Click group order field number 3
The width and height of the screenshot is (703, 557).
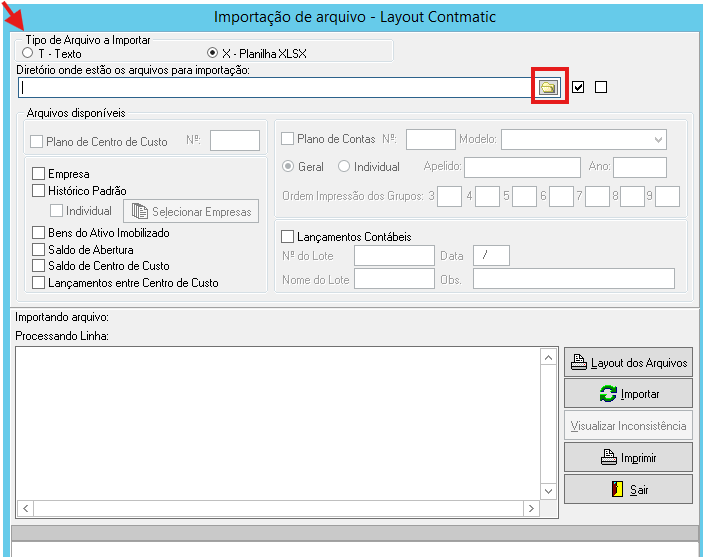click(449, 196)
